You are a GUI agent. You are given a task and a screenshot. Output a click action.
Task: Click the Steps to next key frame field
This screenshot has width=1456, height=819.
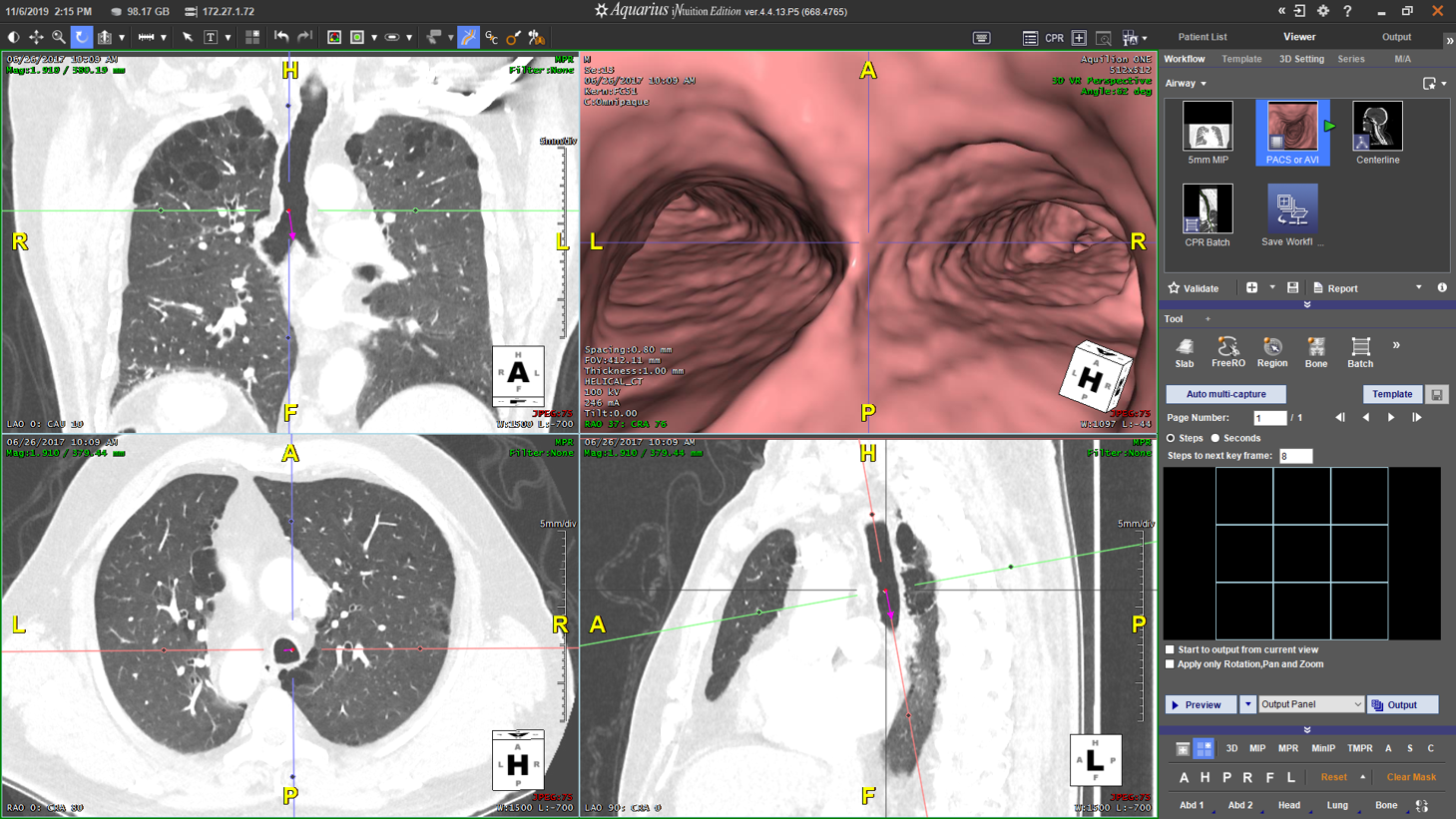click(x=1295, y=456)
